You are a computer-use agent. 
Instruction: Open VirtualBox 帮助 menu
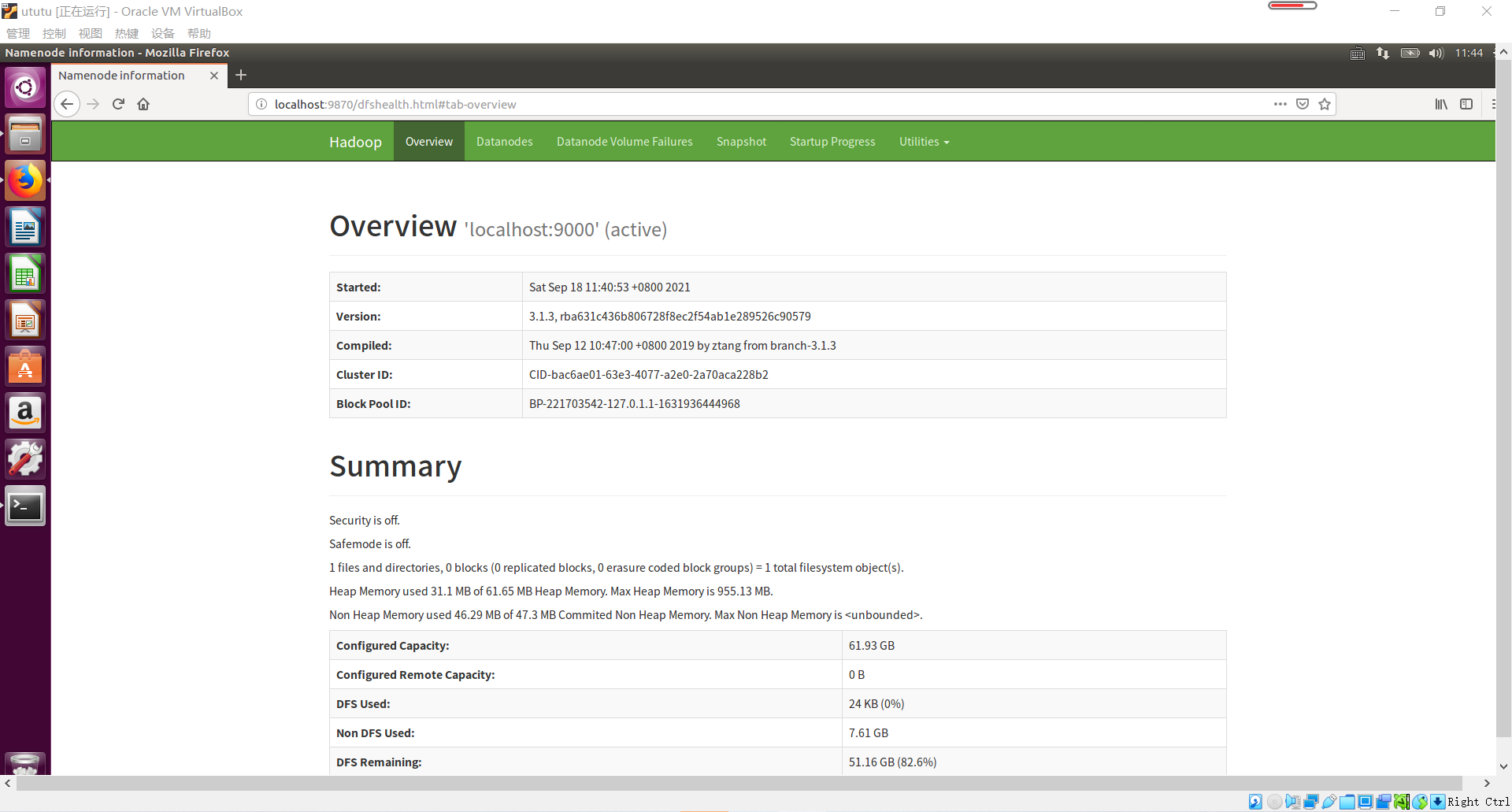tap(199, 33)
